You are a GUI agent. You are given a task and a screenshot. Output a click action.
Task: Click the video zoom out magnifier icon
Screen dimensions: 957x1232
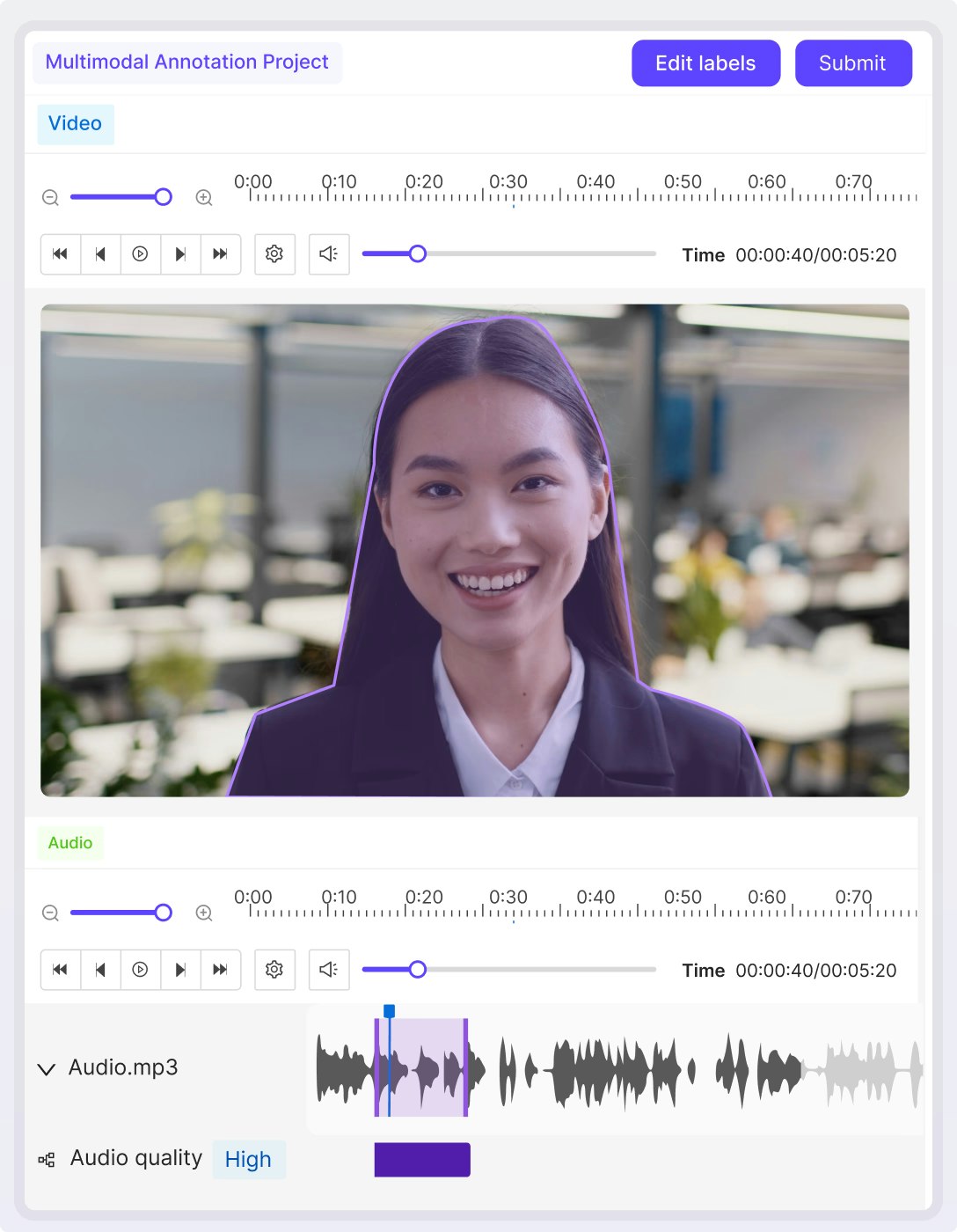click(50, 198)
